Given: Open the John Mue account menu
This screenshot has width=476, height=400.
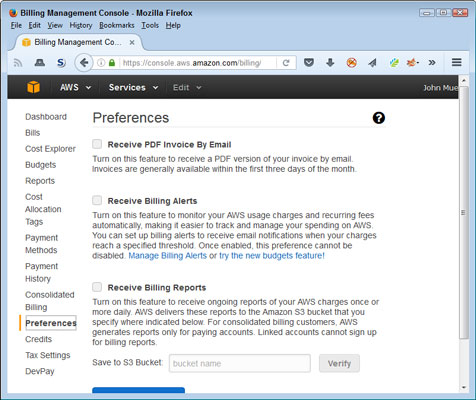Looking at the screenshot, I should click(440, 88).
